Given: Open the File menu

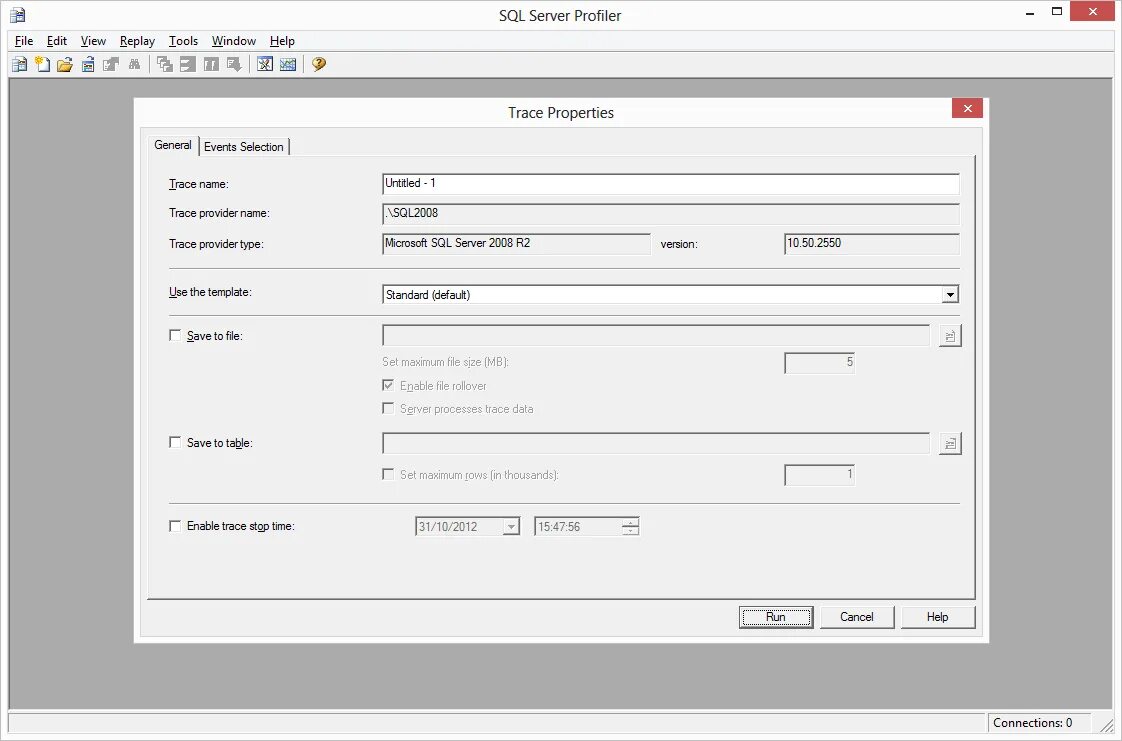Looking at the screenshot, I should [24, 41].
